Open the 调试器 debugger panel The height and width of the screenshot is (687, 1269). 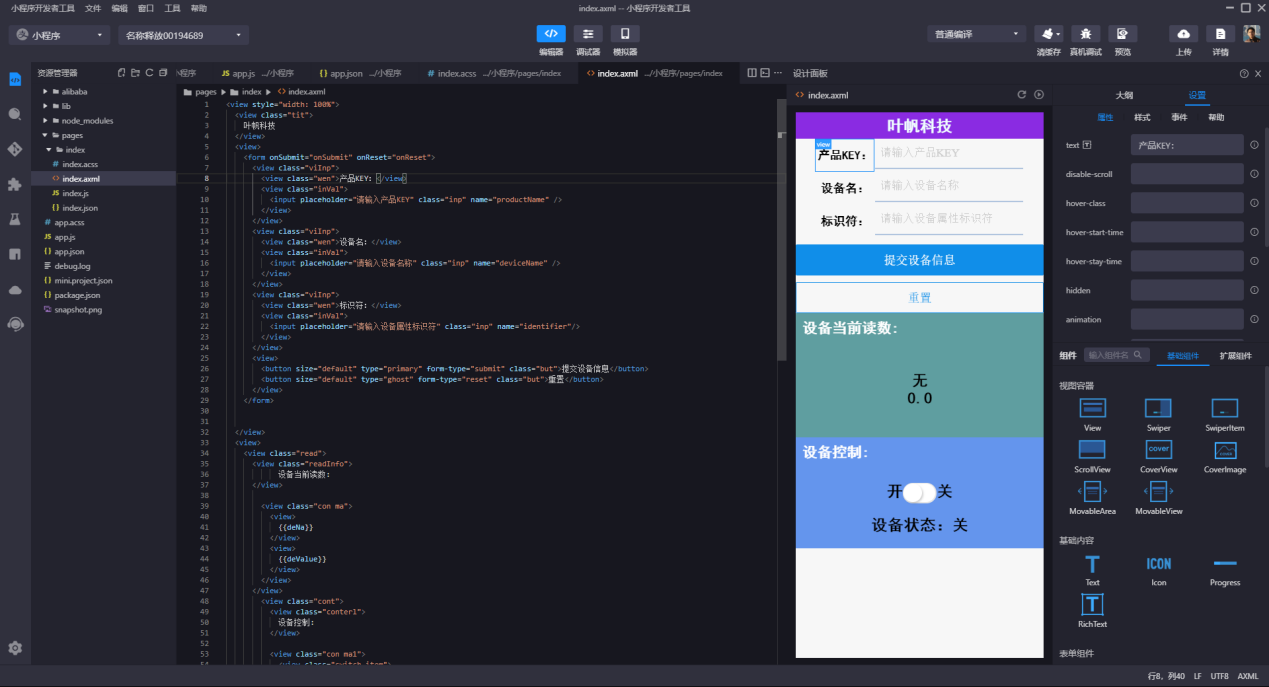click(588, 34)
